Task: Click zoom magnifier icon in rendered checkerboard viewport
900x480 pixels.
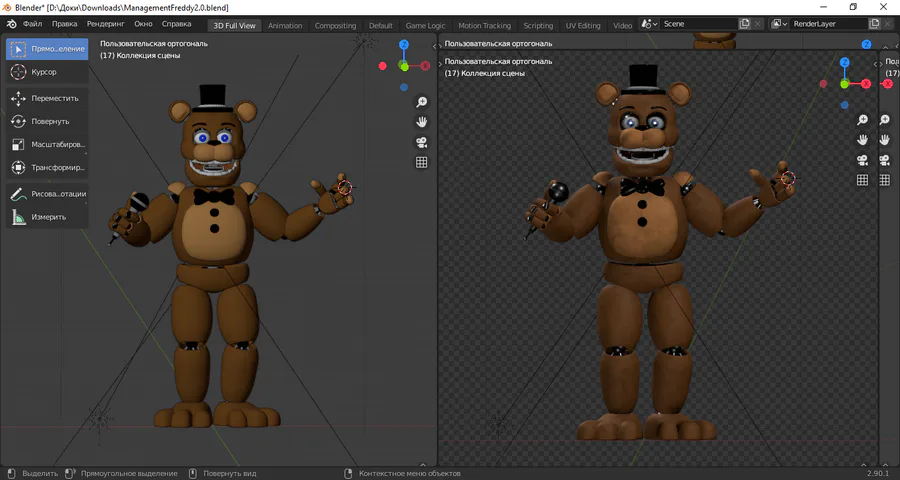Action: 862,120
